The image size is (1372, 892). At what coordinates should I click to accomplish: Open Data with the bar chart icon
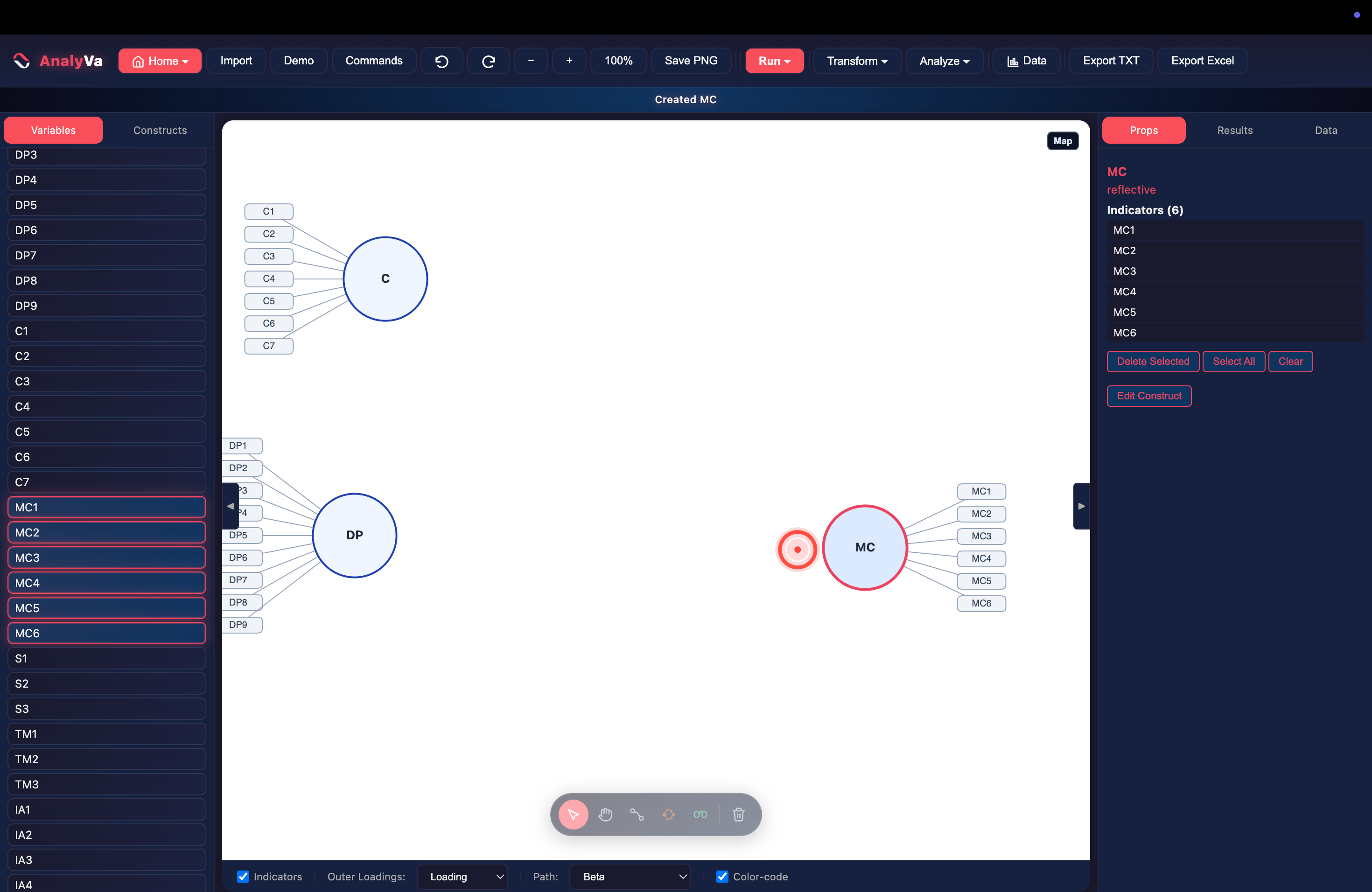1027,61
